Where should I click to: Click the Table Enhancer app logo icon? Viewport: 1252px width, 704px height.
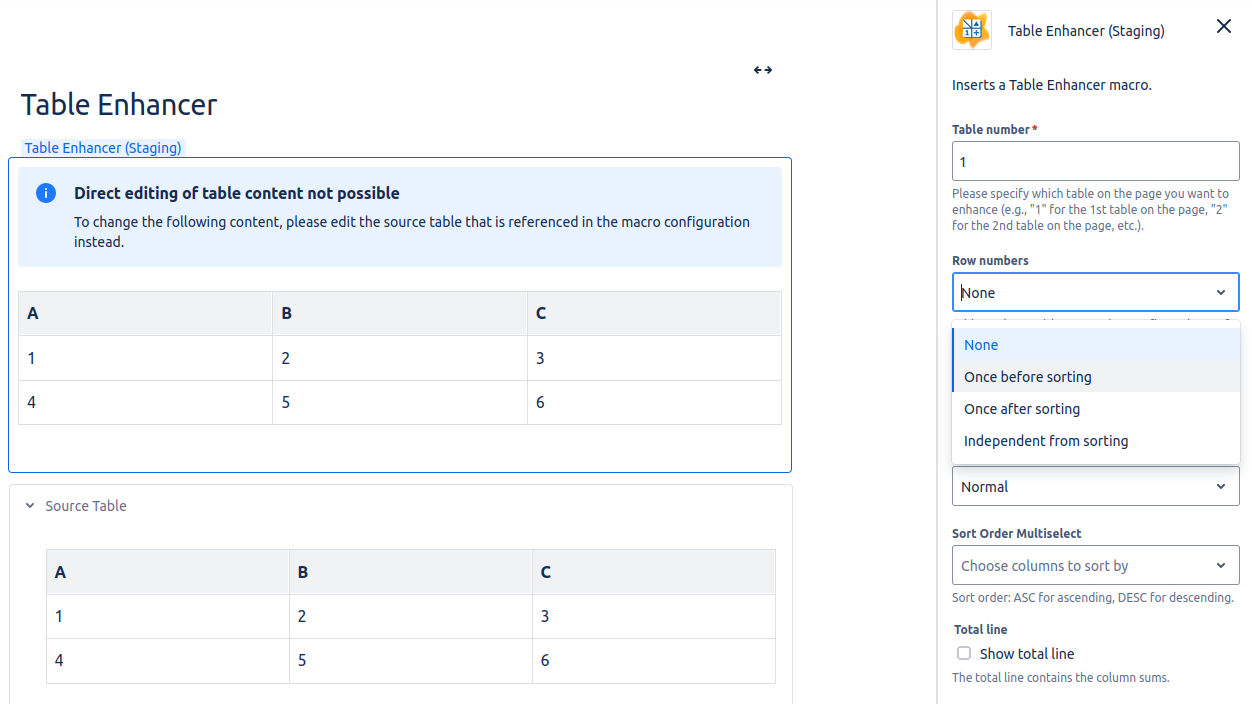[971, 30]
